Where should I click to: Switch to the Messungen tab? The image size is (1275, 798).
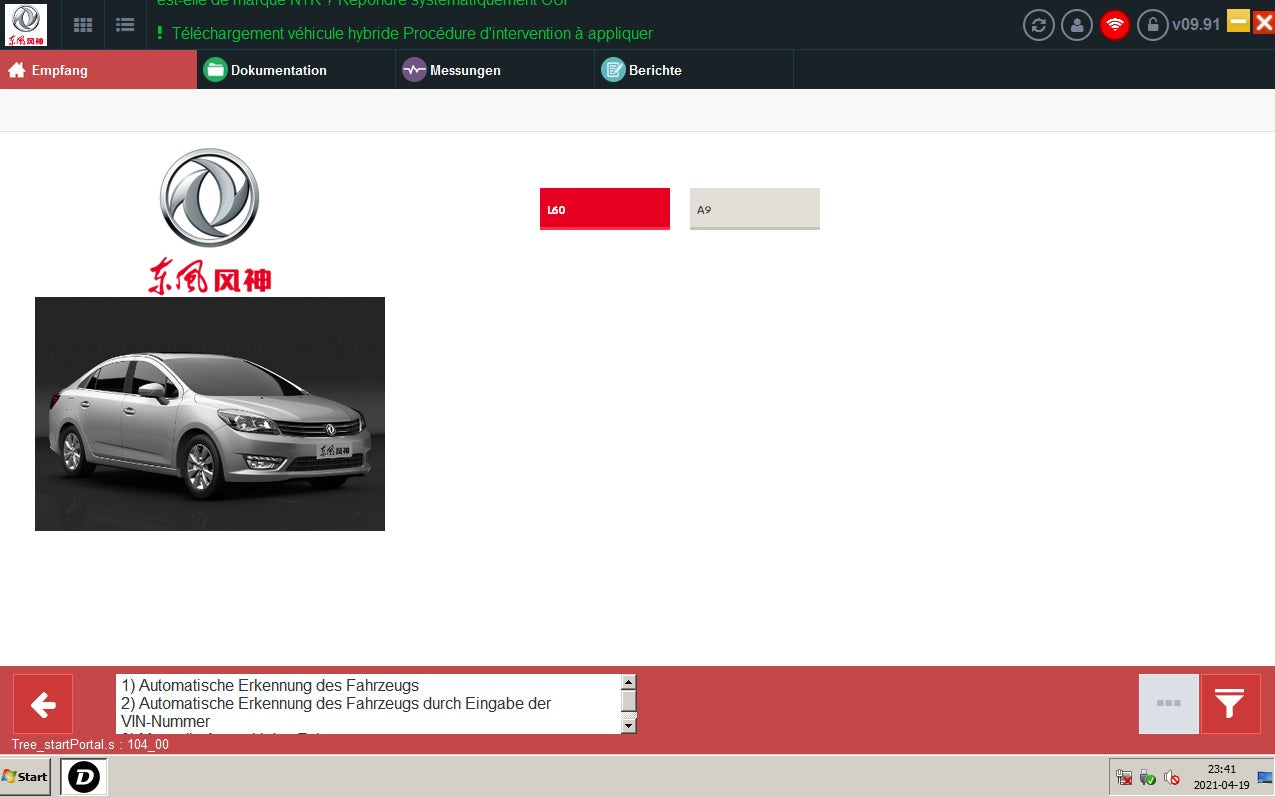(495, 70)
